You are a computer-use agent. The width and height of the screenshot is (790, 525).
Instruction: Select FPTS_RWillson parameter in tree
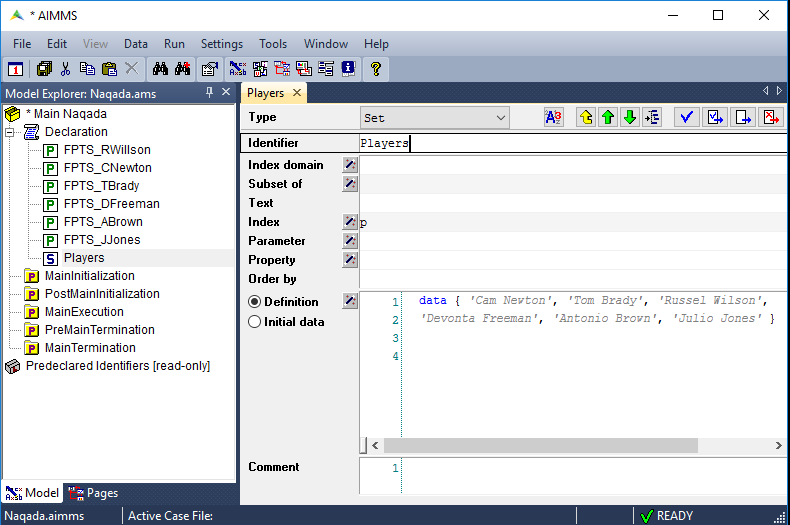coord(107,150)
